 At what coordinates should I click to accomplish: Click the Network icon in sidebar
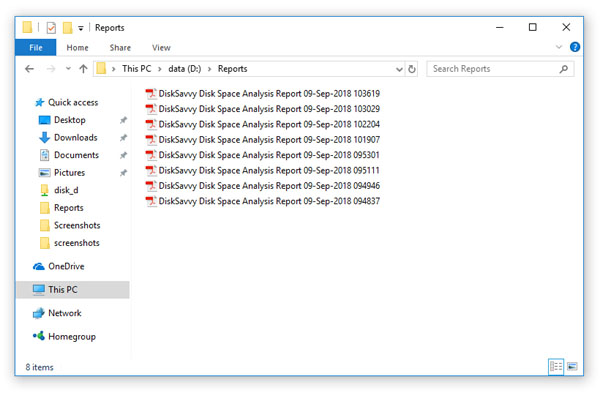click(x=39, y=313)
